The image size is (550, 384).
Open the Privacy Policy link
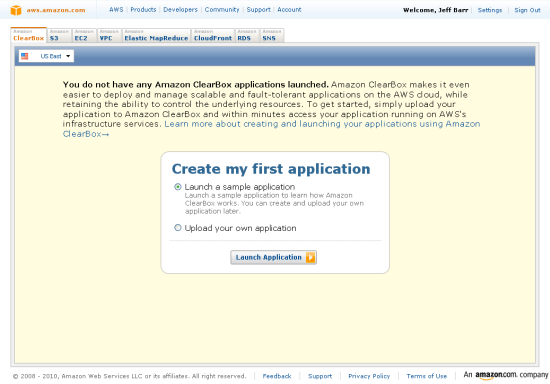[369, 376]
